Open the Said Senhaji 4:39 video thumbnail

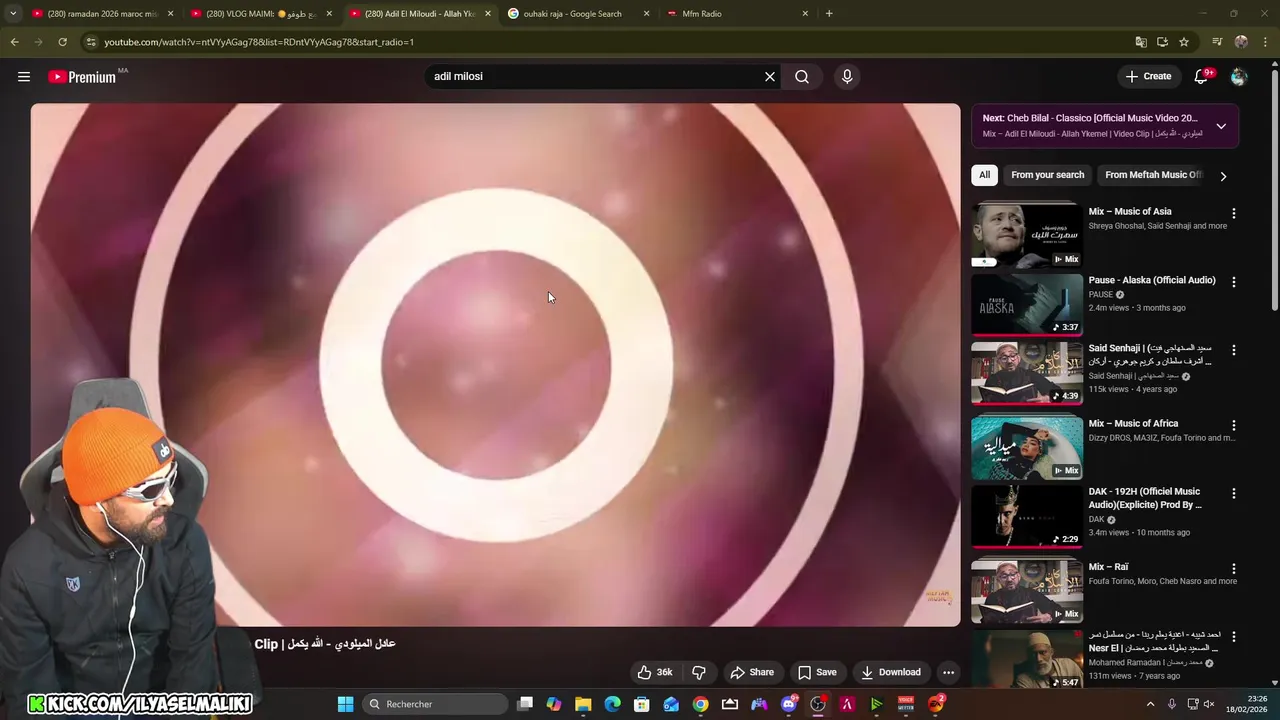coord(1027,373)
